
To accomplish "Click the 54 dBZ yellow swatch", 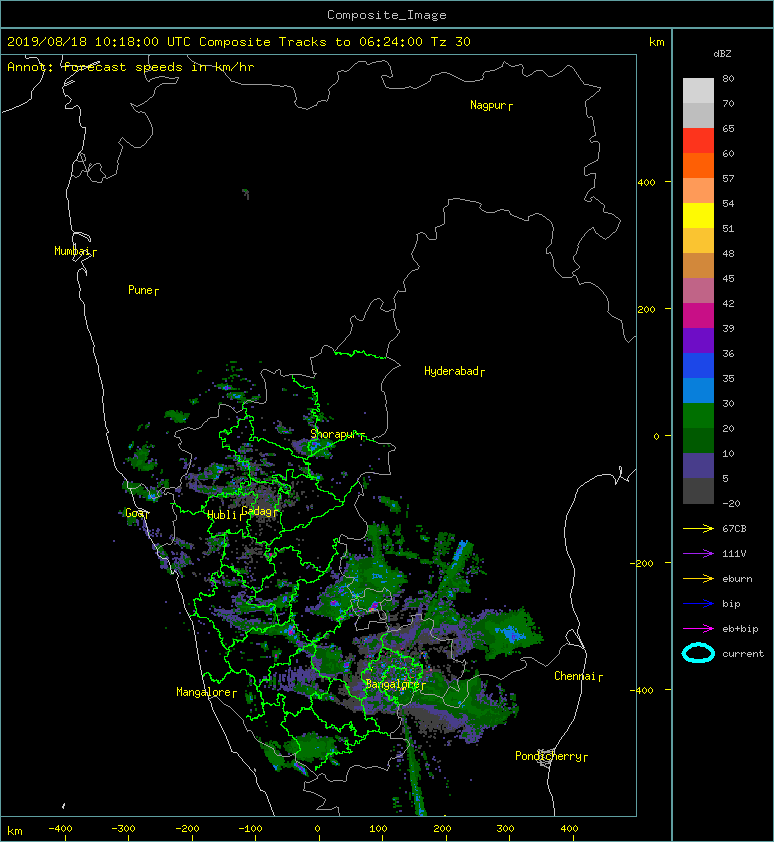I will pos(698,215).
